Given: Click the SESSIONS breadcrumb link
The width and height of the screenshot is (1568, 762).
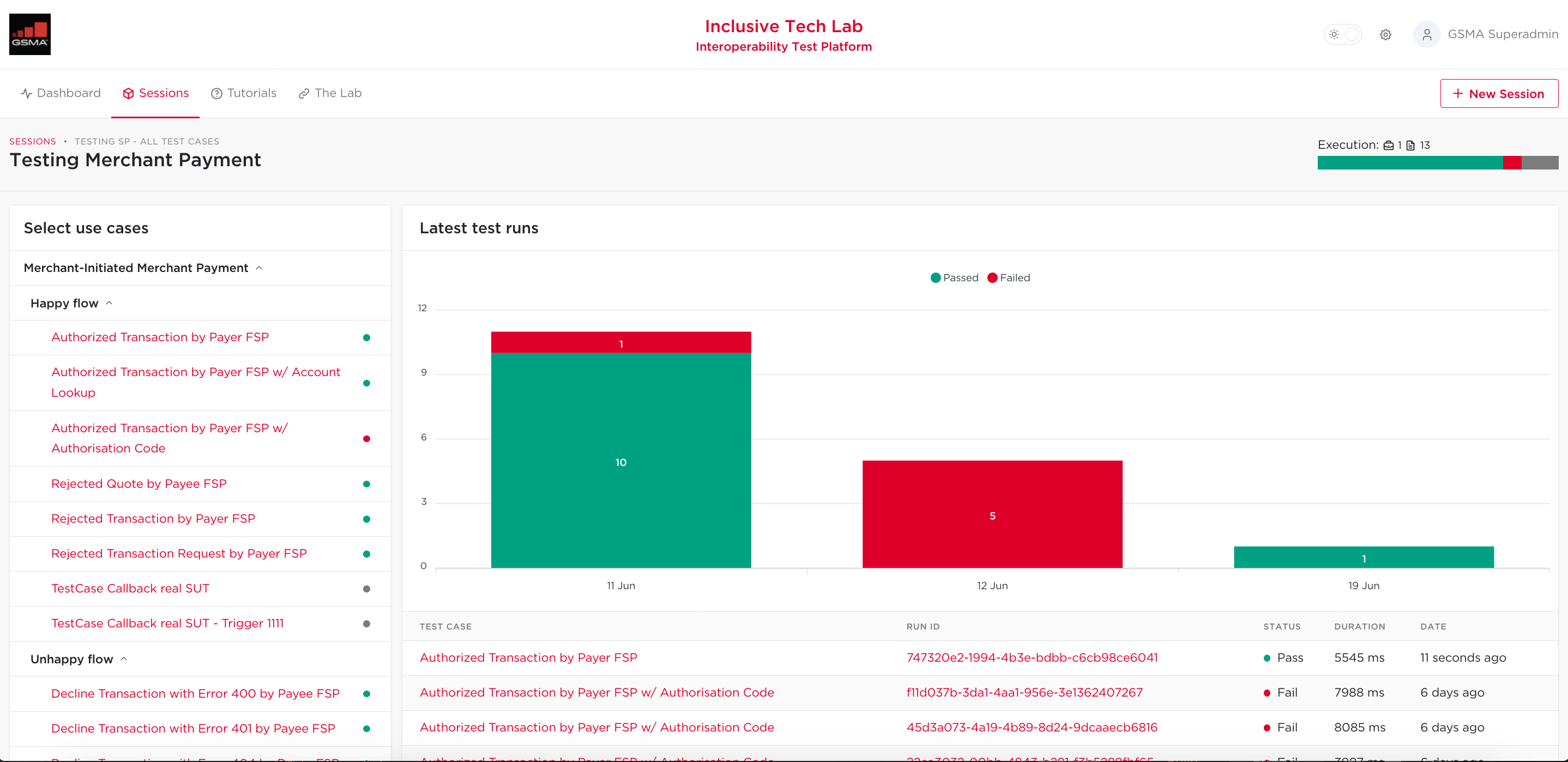Looking at the screenshot, I should tap(32, 141).
